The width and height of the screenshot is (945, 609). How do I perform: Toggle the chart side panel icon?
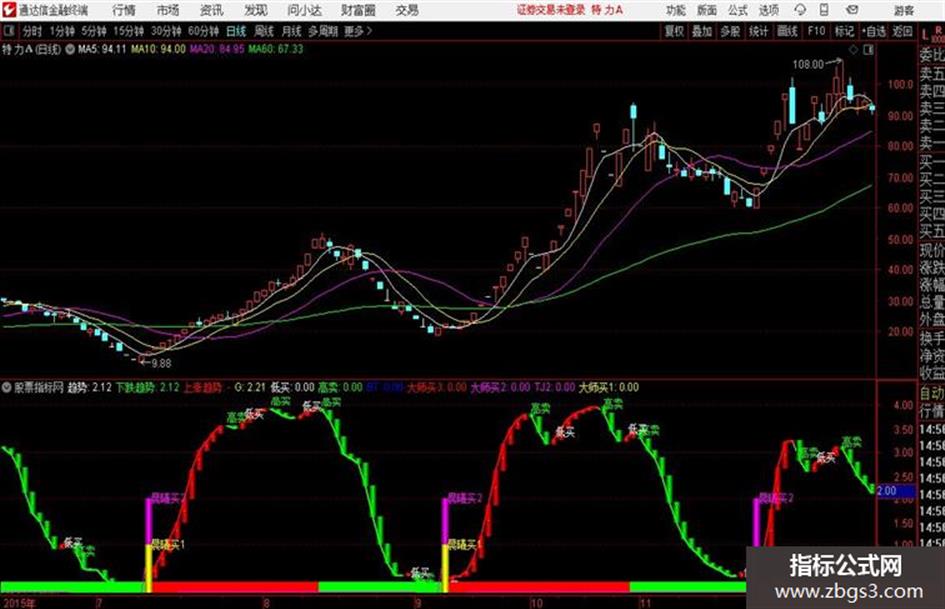tap(868, 50)
